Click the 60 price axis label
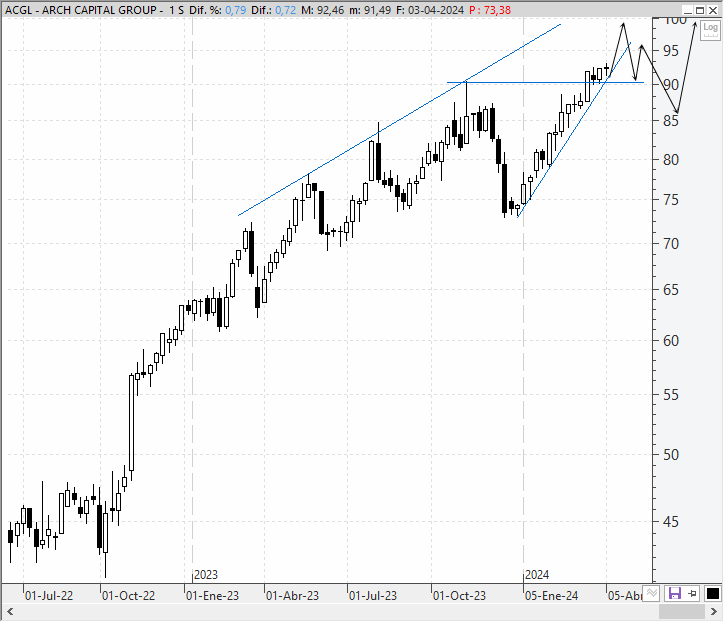The image size is (724, 622). click(671, 341)
